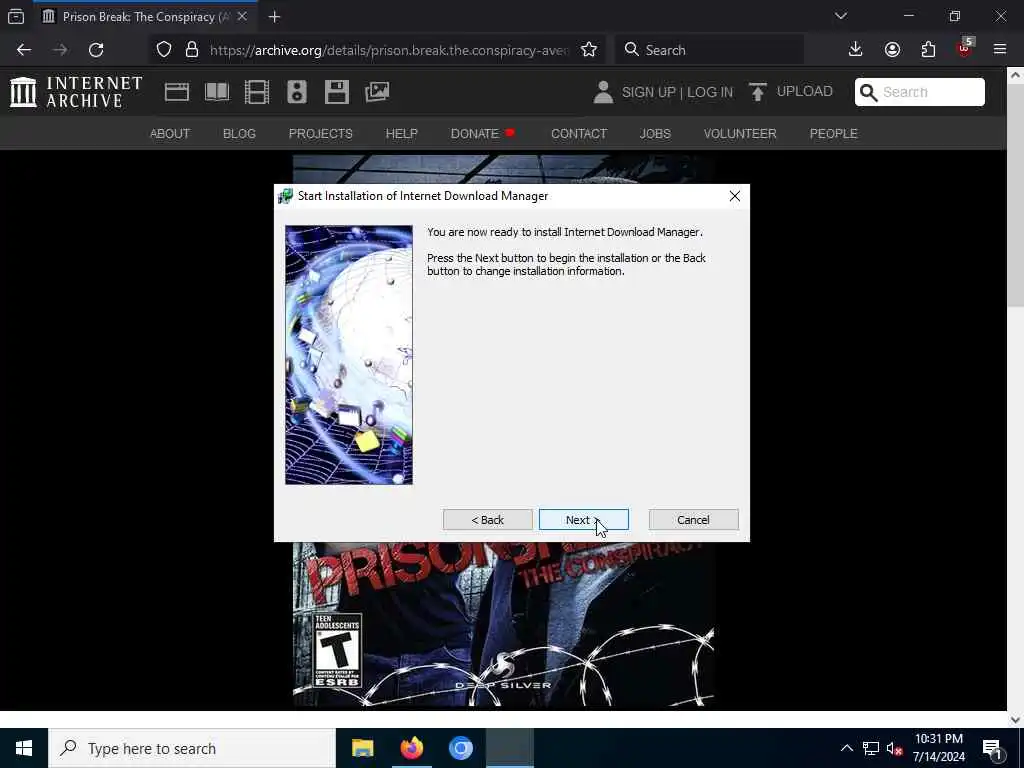Open the Software floppy disk icon
Image resolution: width=1024 pixels, height=768 pixels.
(x=336, y=92)
